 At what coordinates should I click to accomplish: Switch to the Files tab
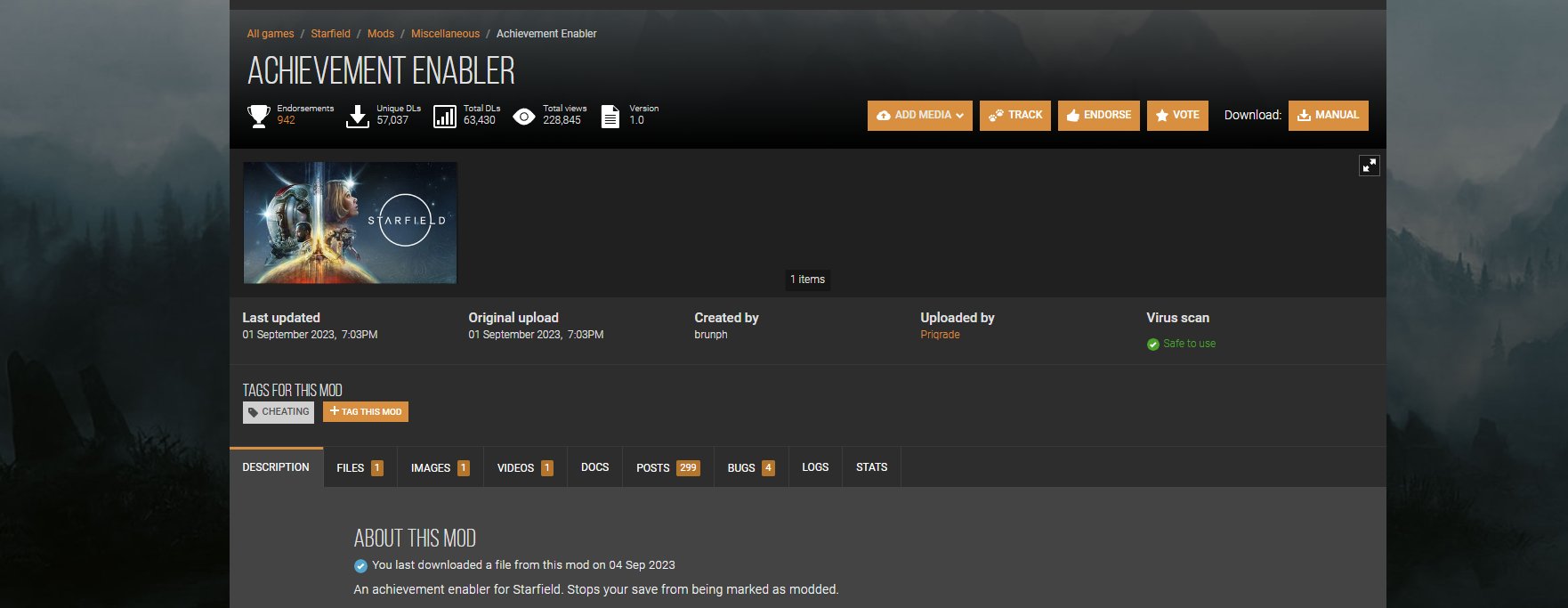tap(360, 467)
